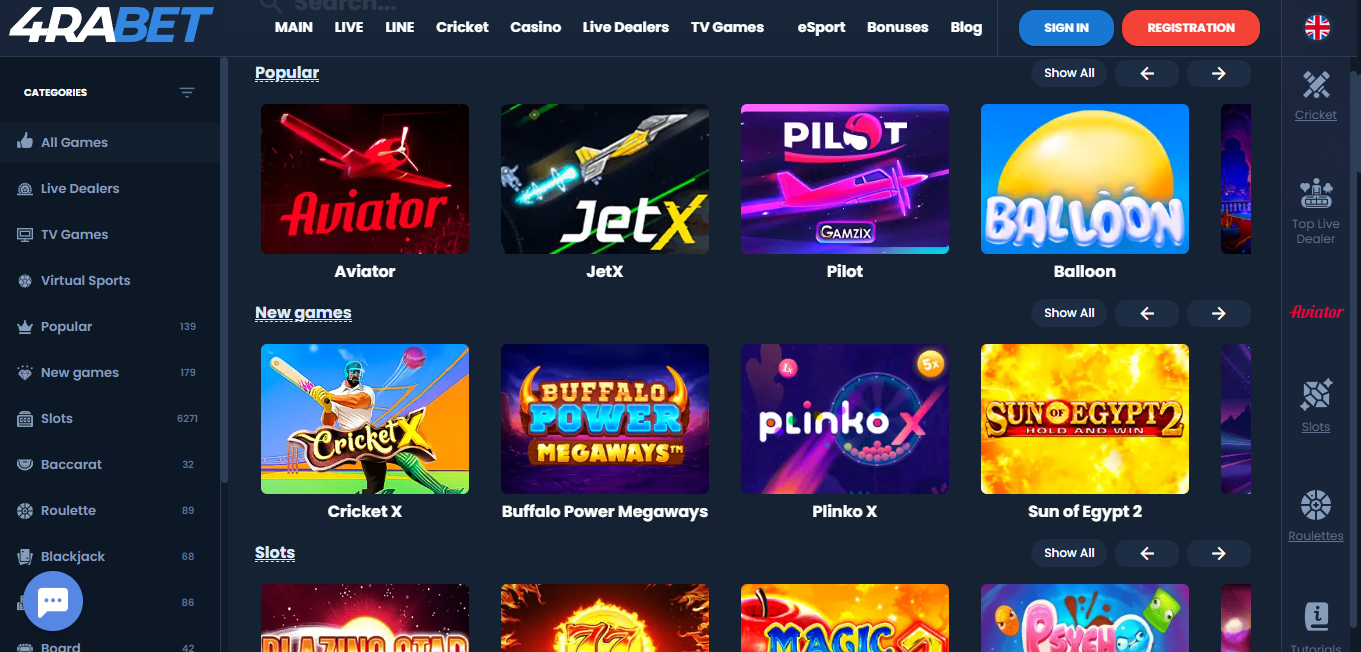Open the Slots icon in right sidebar
This screenshot has width=1361, height=652.
[x=1316, y=395]
